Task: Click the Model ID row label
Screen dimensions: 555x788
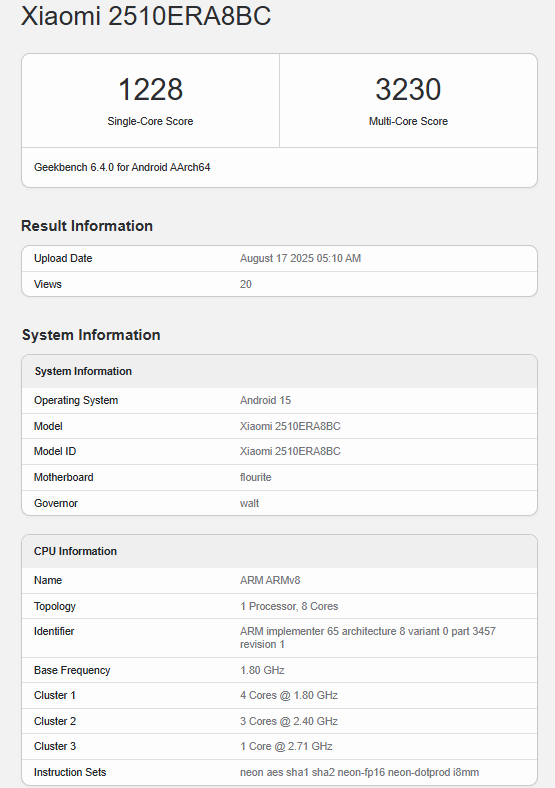Action: tap(55, 451)
